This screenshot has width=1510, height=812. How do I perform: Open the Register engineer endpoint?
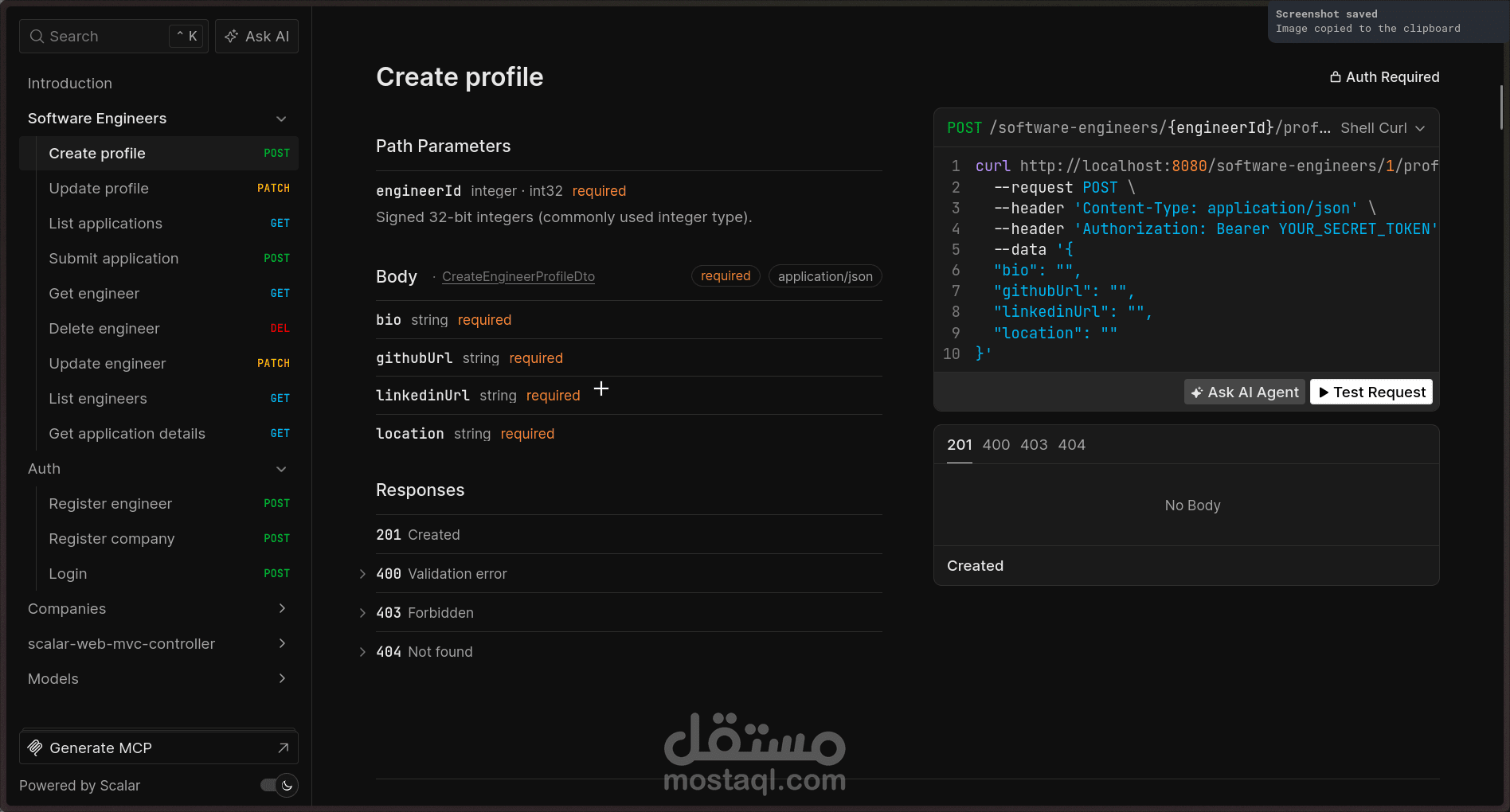coord(159,504)
